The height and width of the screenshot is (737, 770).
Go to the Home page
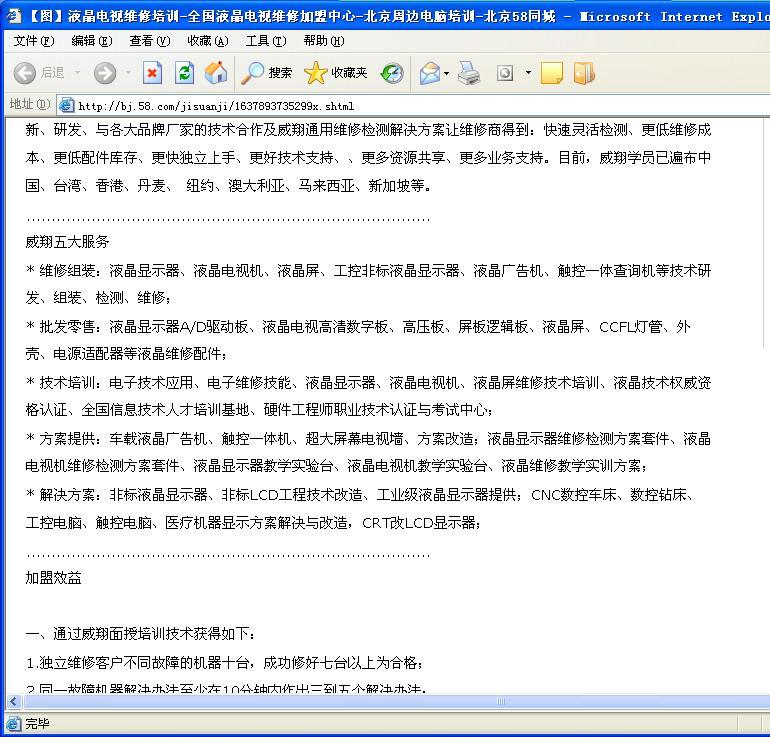point(215,73)
